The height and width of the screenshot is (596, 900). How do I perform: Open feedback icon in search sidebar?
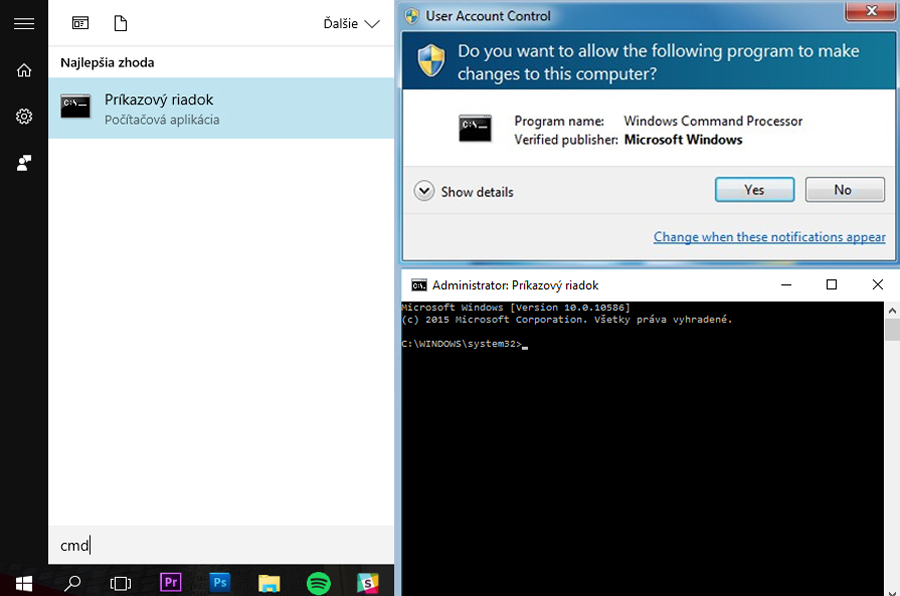click(x=24, y=163)
